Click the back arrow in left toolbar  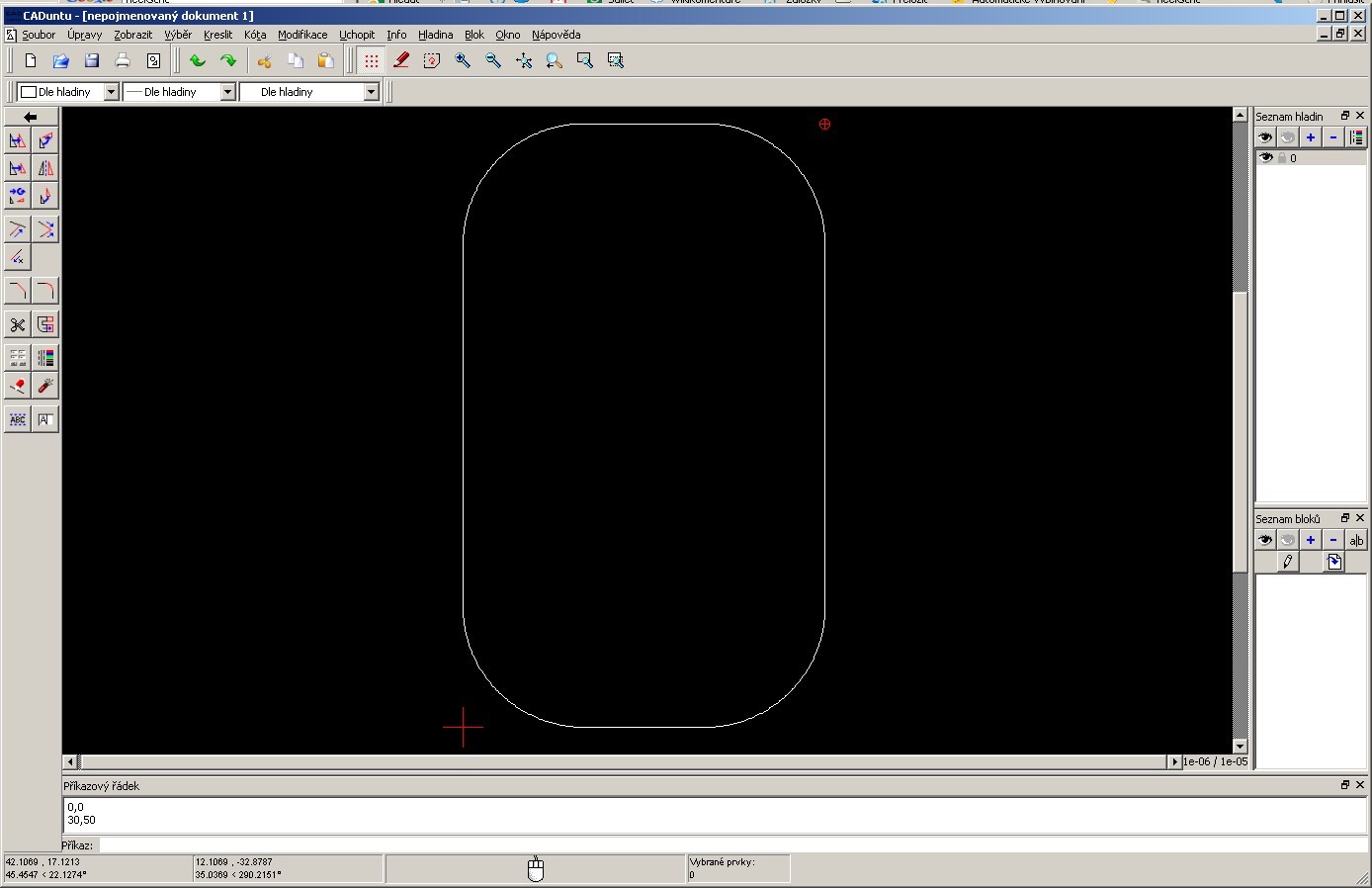tap(31, 117)
